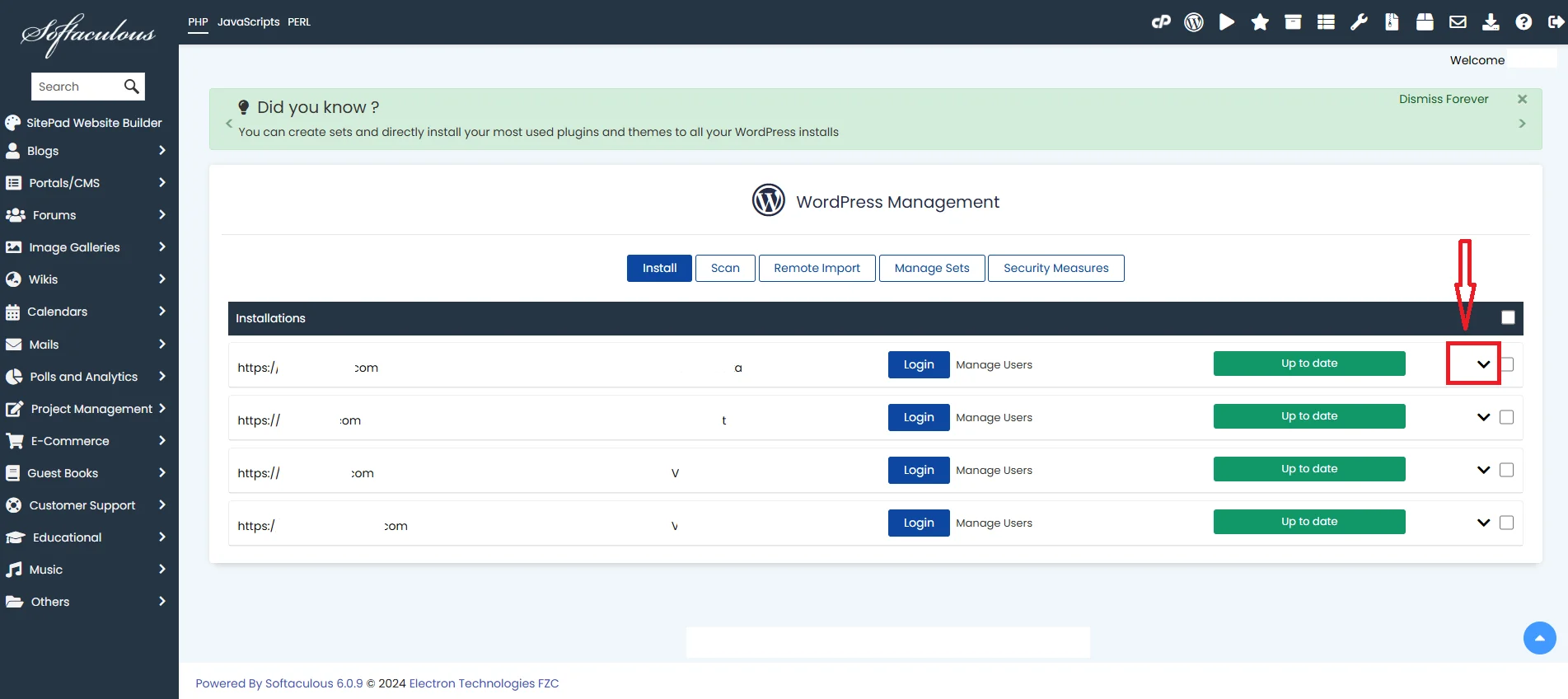Click Up to date for the third installation
The height and width of the screenshot is (699, 1568).
click(1309, 469)
